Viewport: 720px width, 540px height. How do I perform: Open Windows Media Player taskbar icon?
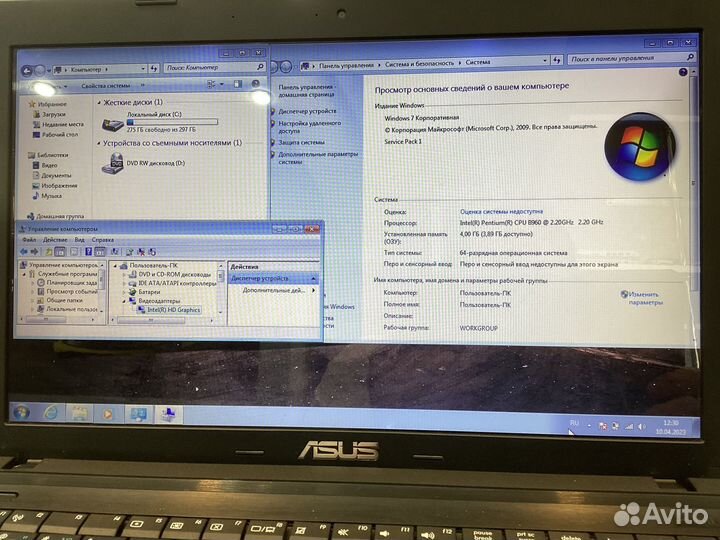tap(108, 414)
